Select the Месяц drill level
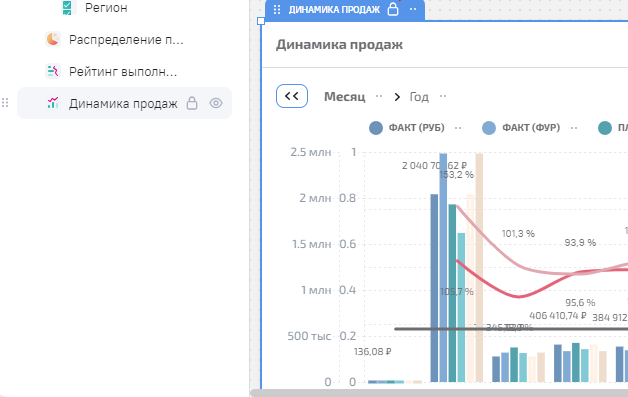This screenshot has height=397, width=628. pos(344,97)
